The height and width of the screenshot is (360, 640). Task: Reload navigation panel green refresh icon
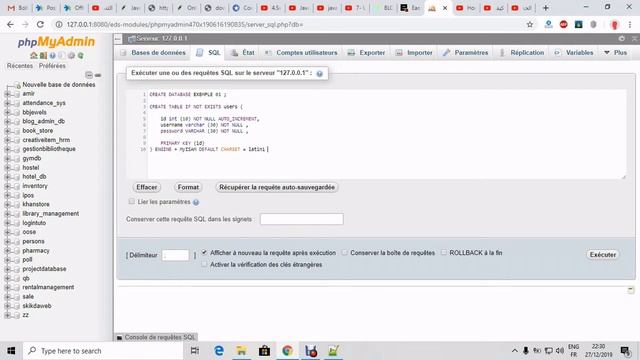81,55
